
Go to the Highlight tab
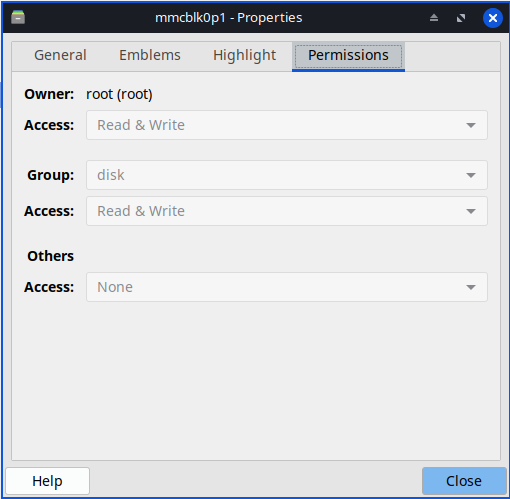click(244, 55)
